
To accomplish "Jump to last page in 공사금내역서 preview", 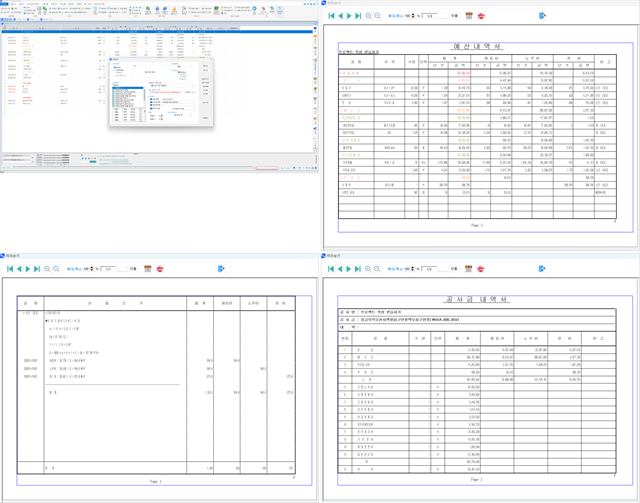I will click(x=358, y=269).
